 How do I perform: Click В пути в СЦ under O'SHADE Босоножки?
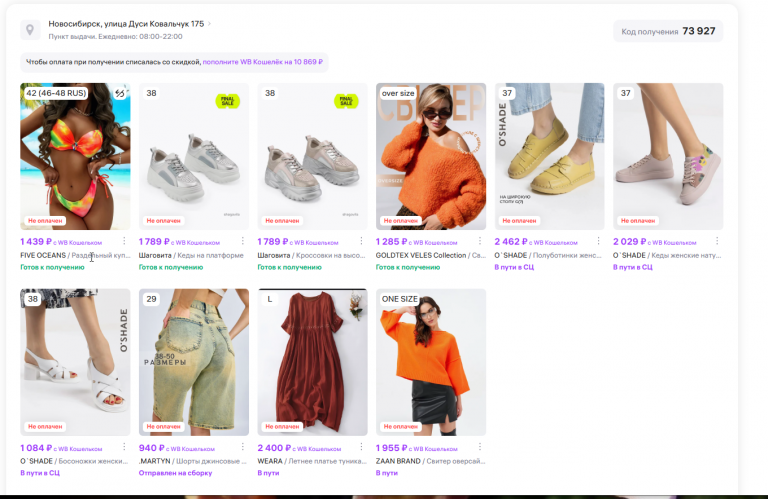[40, 473]
